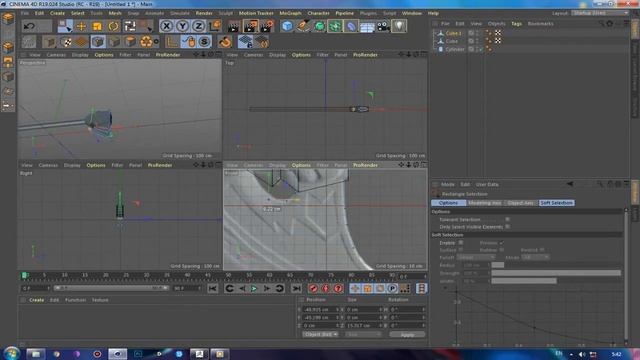Click the Array modeling icon
Viewport: 640px width, 360px height.
click(x=335, y=26)
